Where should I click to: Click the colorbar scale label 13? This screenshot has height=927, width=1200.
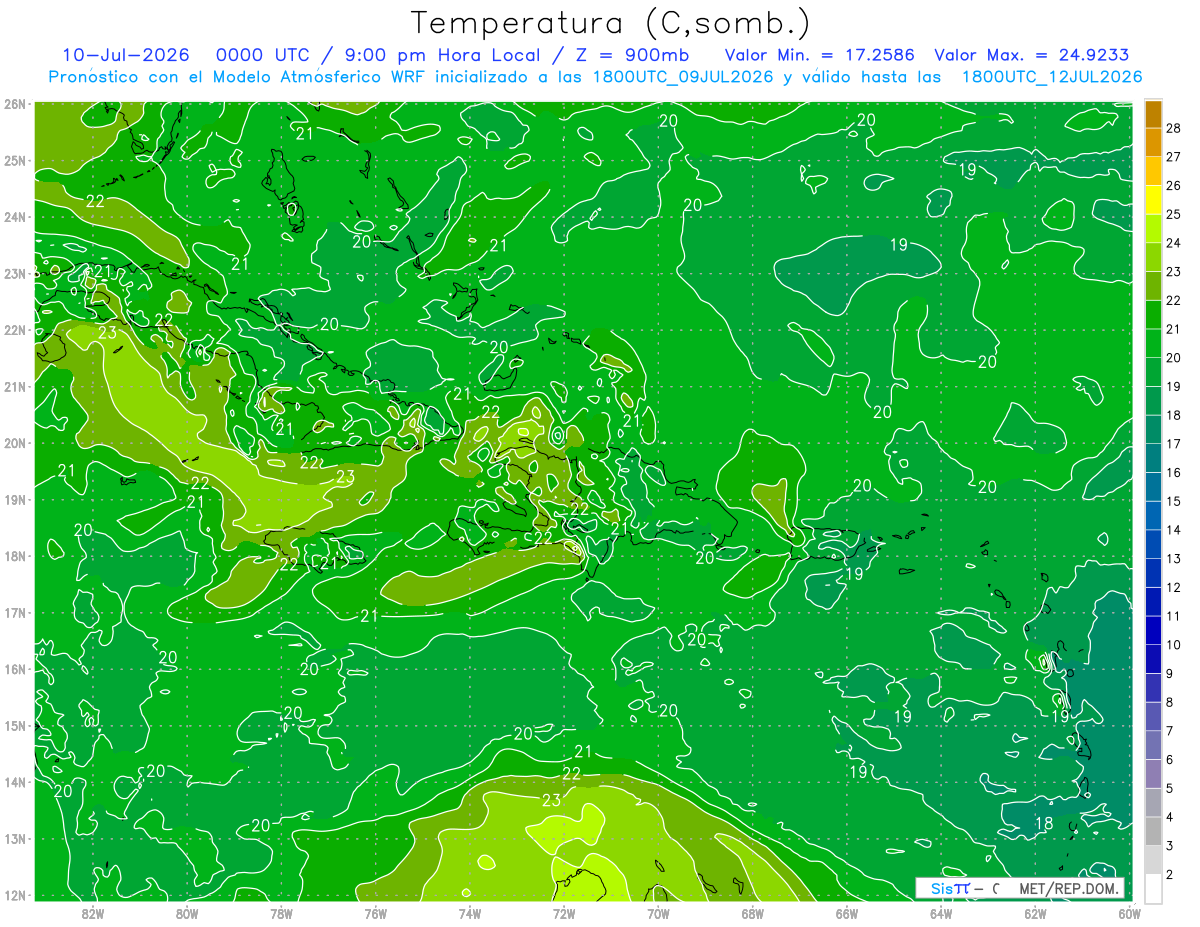(x=1174, y=559)
